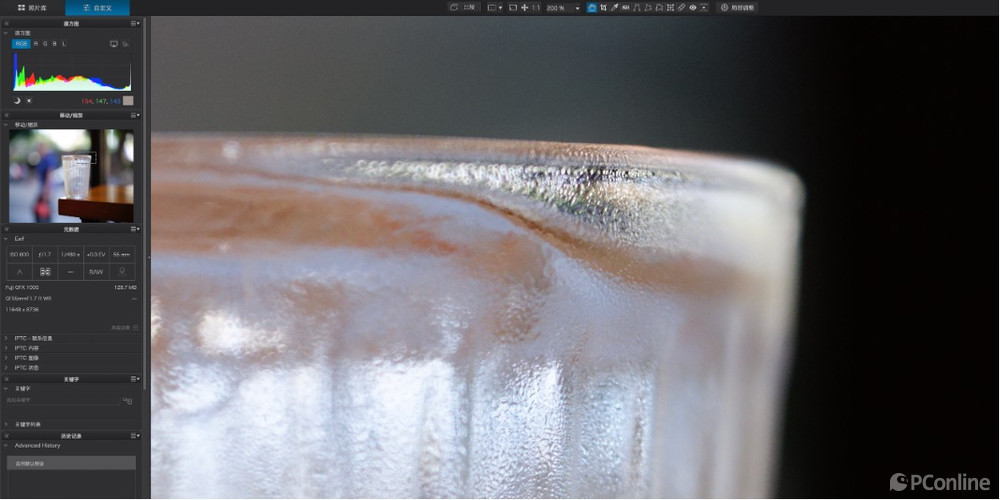This screenshot has height=500, width=1000.
Task: Toggle the red-eye/eye tool icon
Action: 693,8
